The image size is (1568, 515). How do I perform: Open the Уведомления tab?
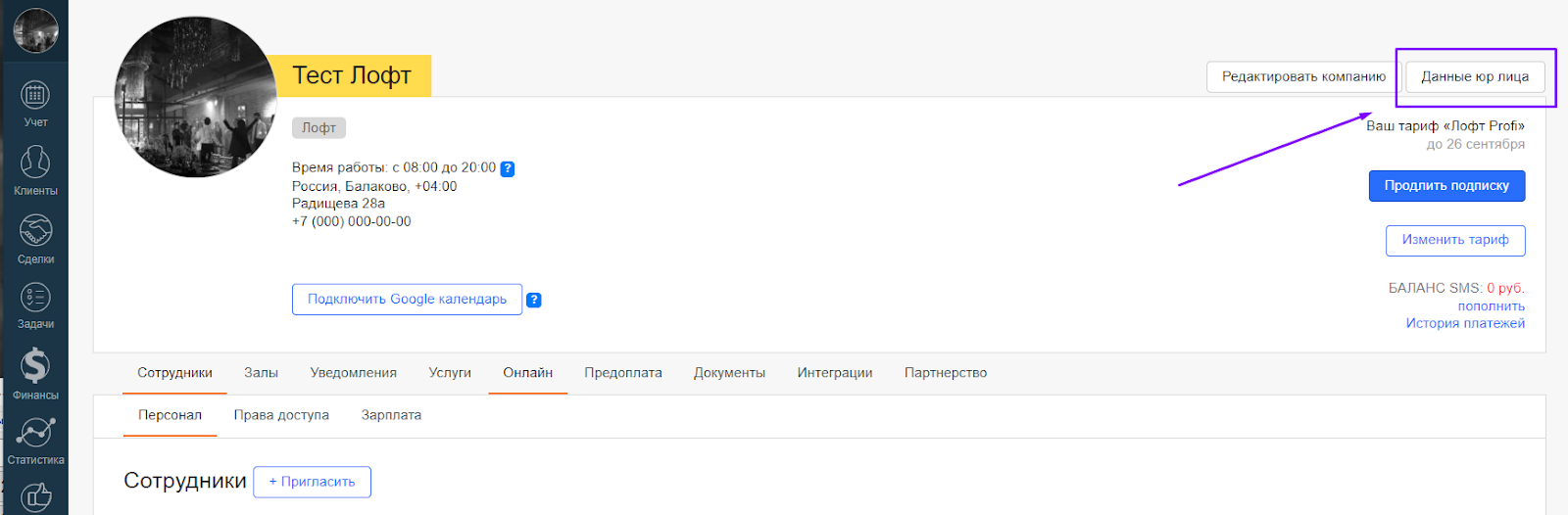353,373
